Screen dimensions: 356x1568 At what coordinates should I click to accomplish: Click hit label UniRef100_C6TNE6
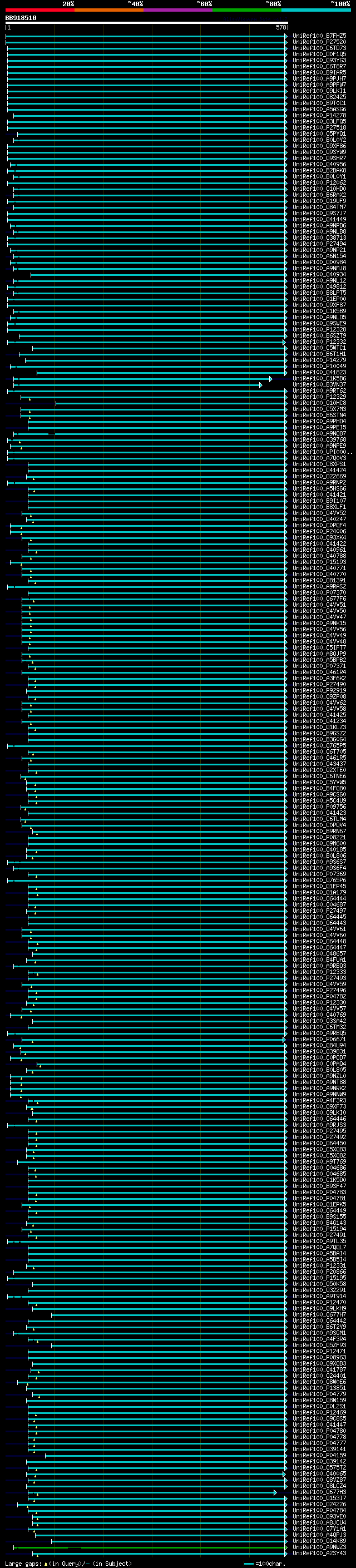pos(319,776)
